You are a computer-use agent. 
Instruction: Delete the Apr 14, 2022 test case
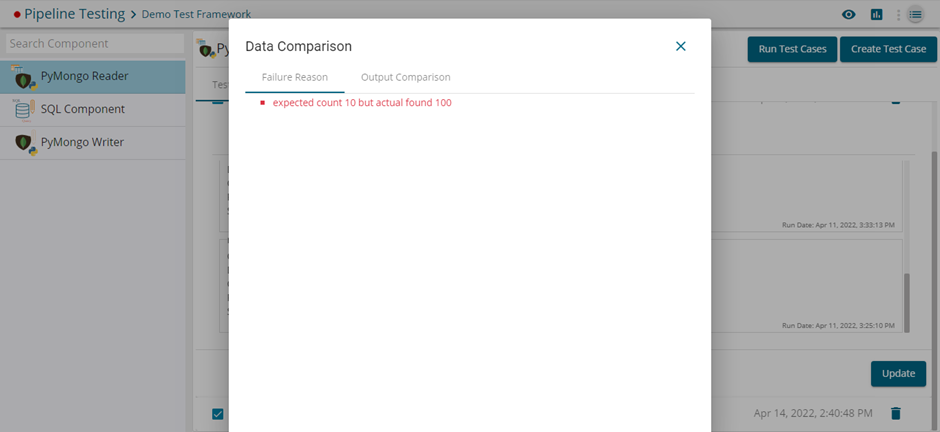click(896, 413)
